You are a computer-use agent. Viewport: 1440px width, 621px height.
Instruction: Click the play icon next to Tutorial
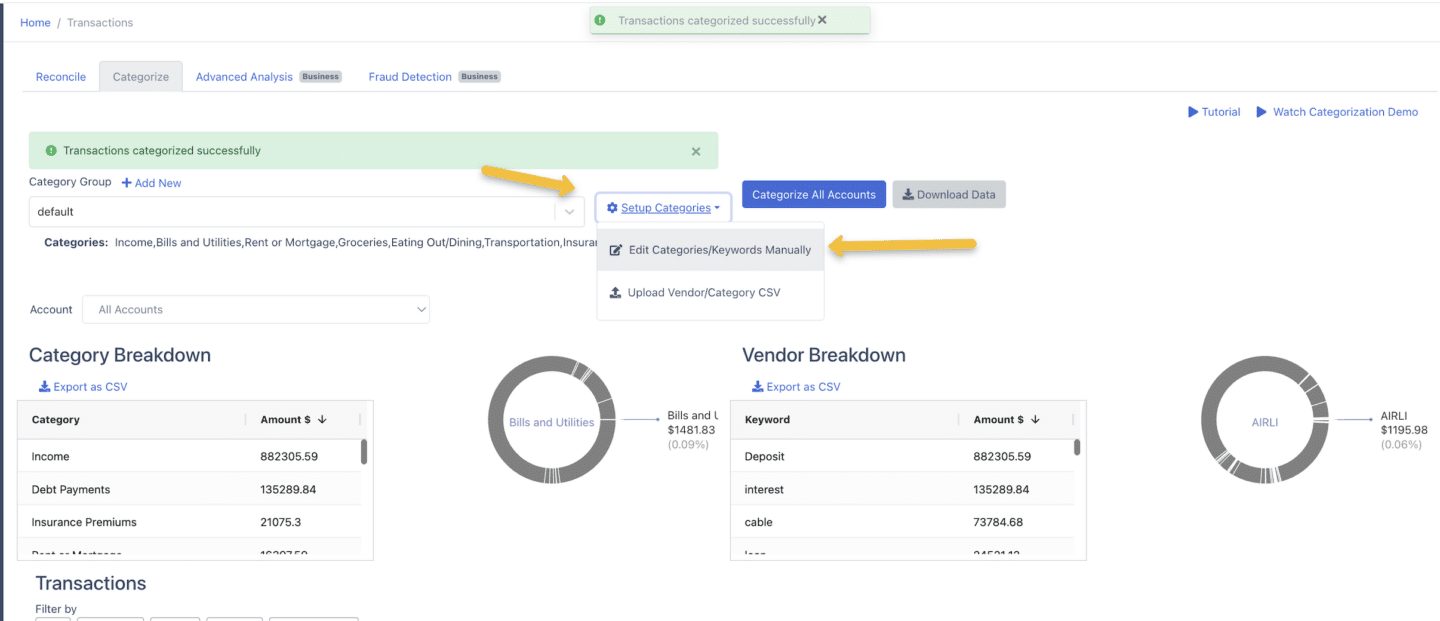1192,111
